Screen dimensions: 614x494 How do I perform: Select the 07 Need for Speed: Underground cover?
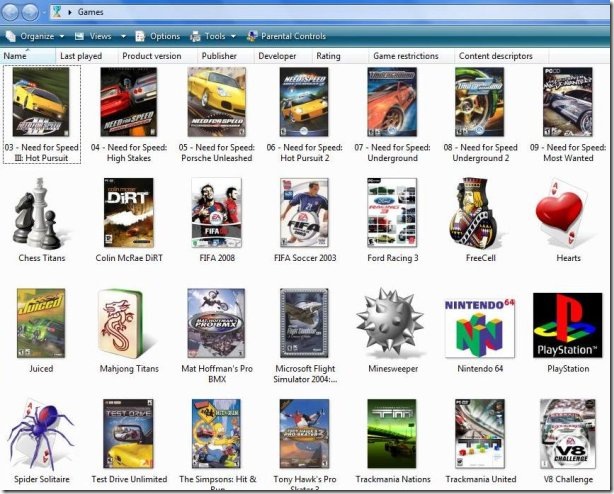(392, 102)
